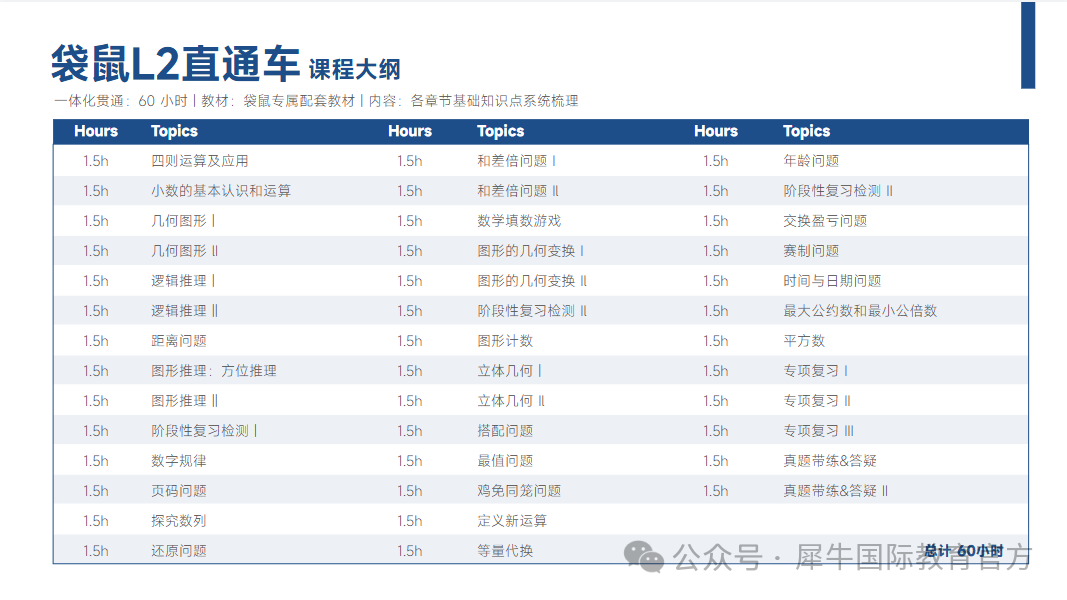Click the topic 最值问题

click(x=505, y=461)
